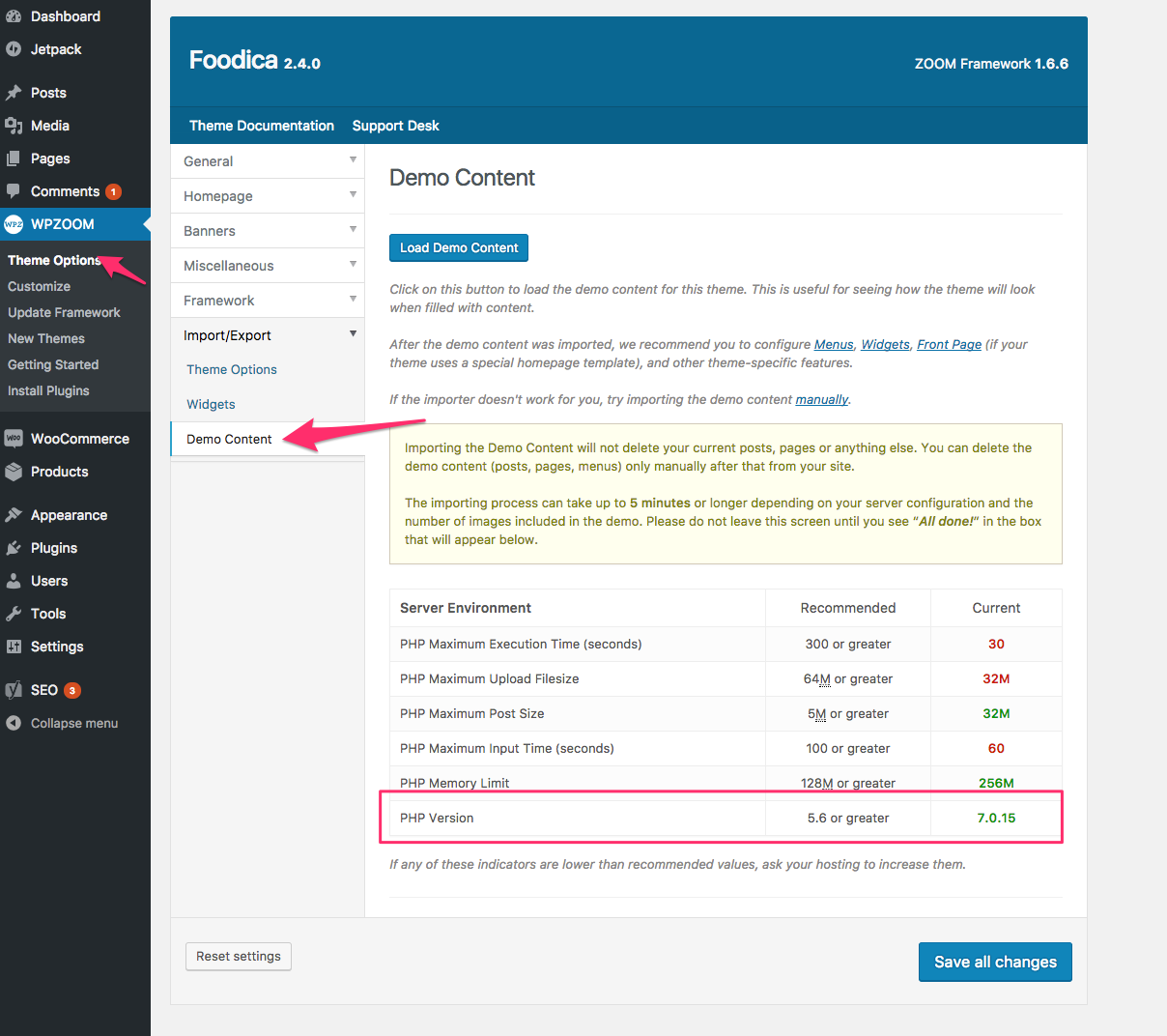Click the SEO notification count badge
Screen dimensions: 1167x1036
pos(71,690)
